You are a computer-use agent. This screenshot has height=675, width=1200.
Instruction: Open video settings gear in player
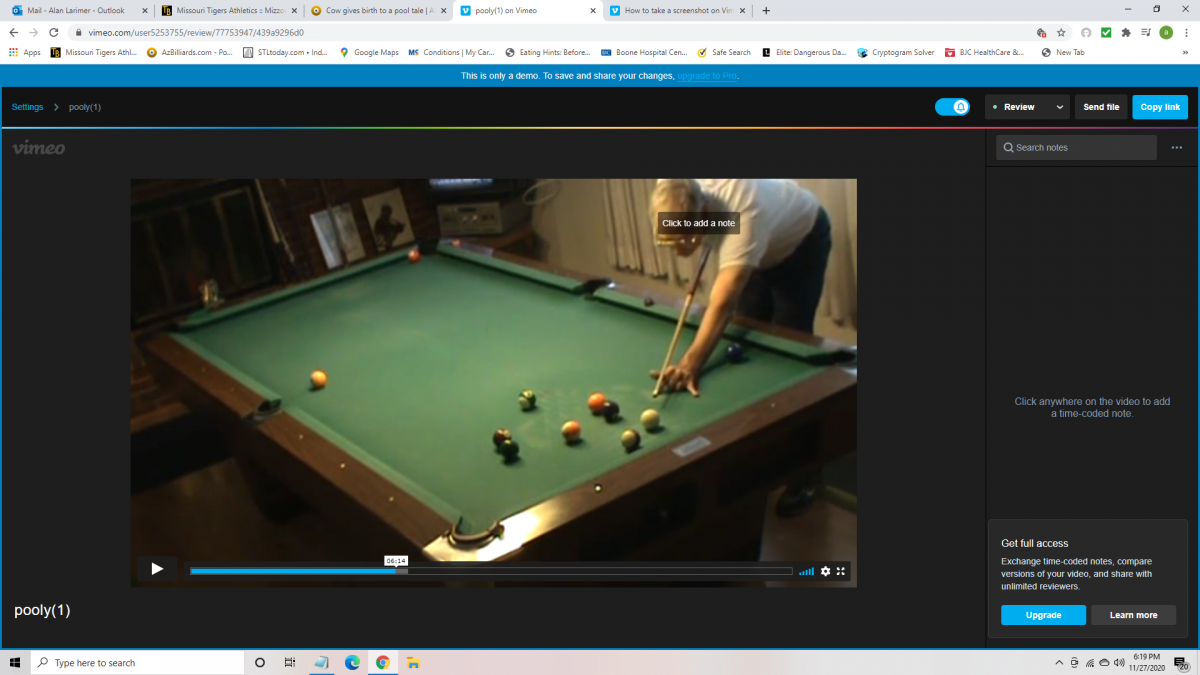825,571
